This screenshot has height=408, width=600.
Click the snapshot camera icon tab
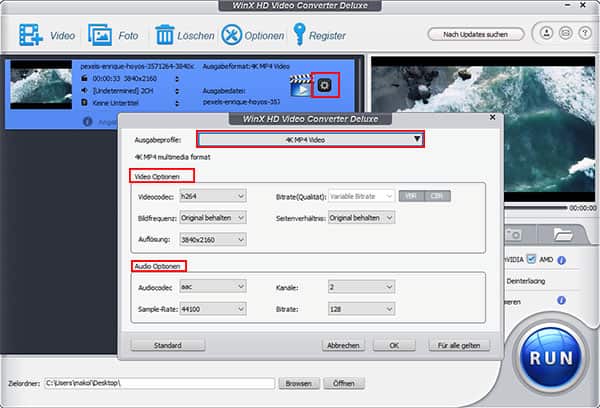(x=513, y=234)
